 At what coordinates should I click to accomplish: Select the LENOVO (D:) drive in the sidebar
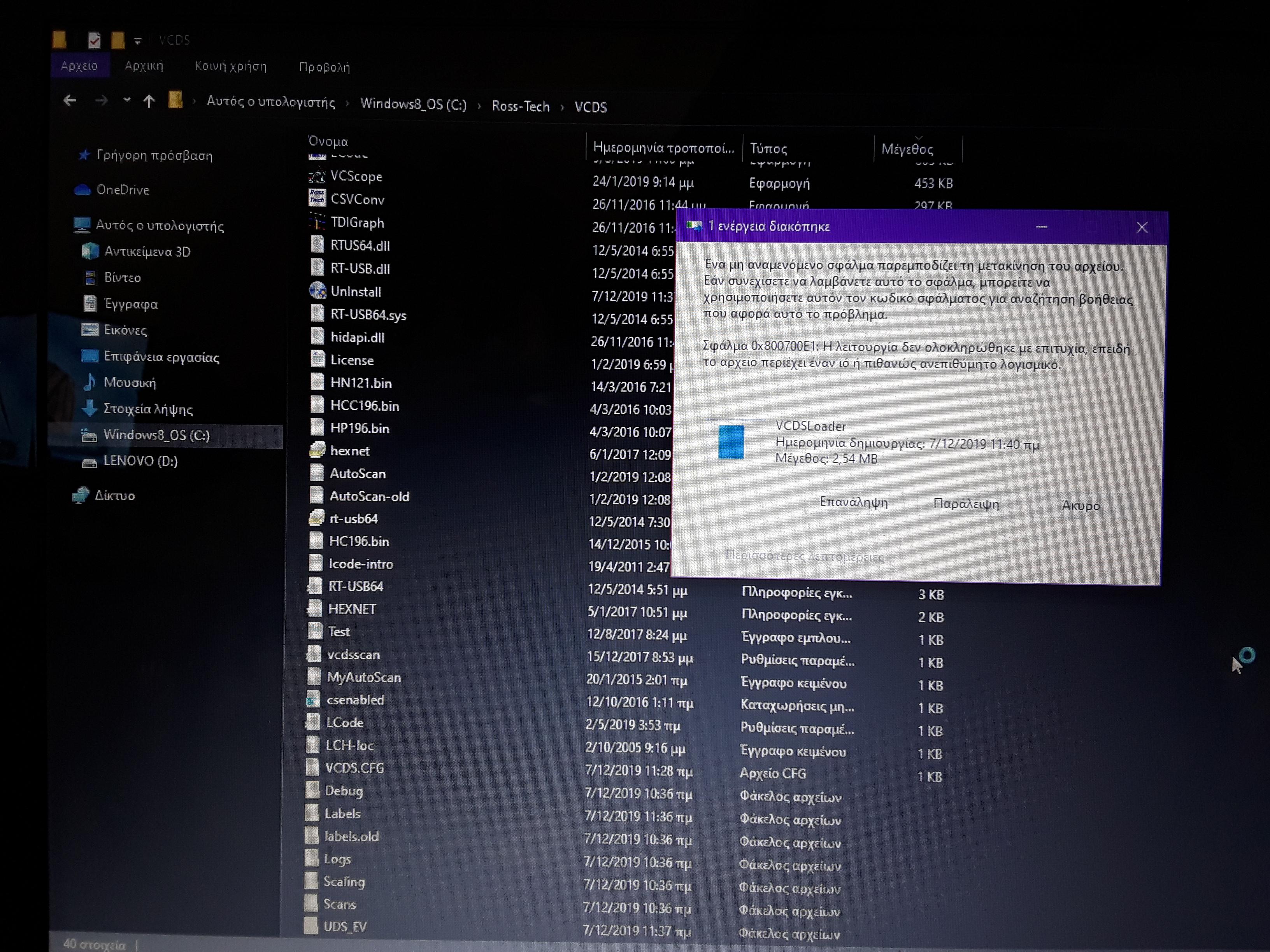pos(140,461)
